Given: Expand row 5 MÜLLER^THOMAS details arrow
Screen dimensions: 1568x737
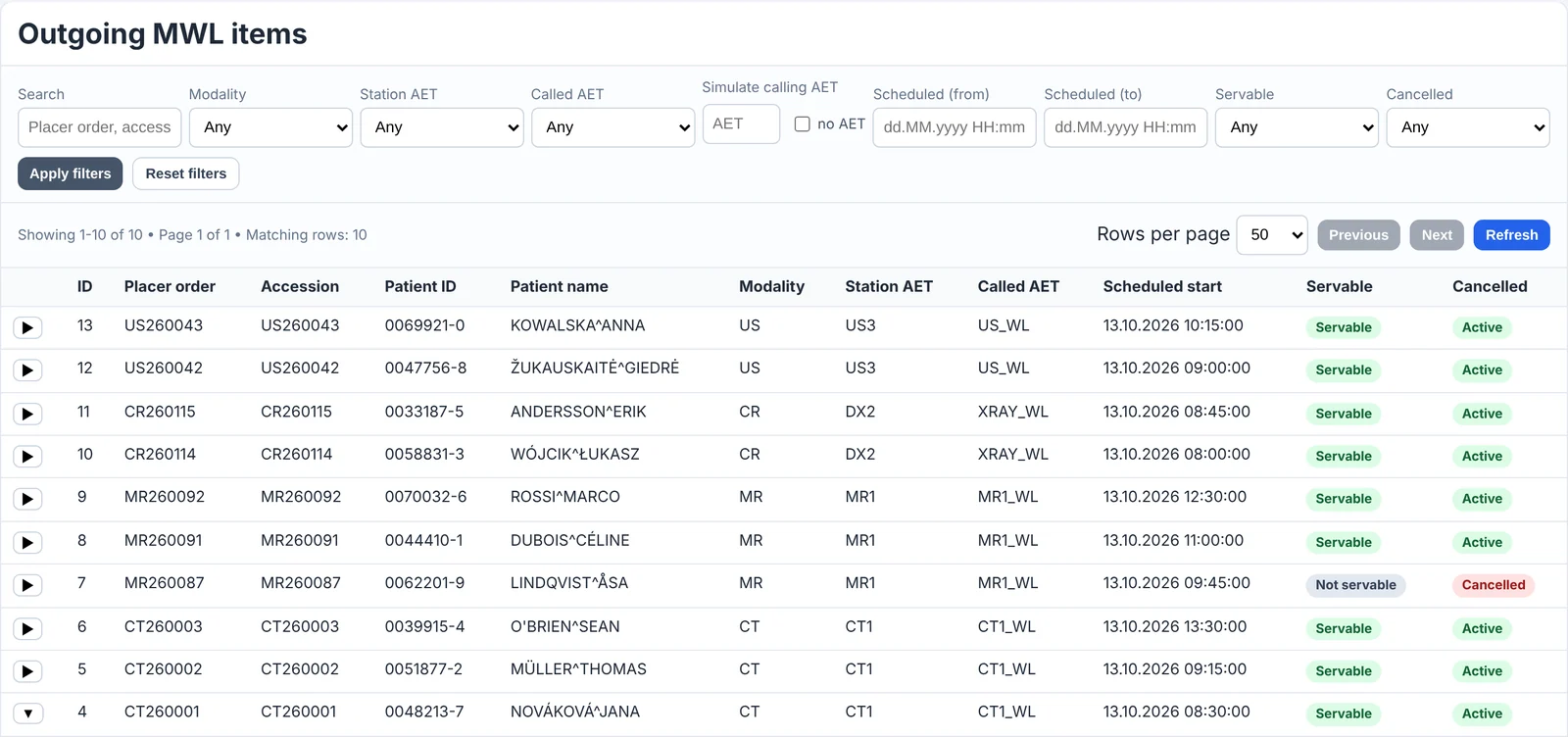Looking at the screenshot, I should coord(27,671).
